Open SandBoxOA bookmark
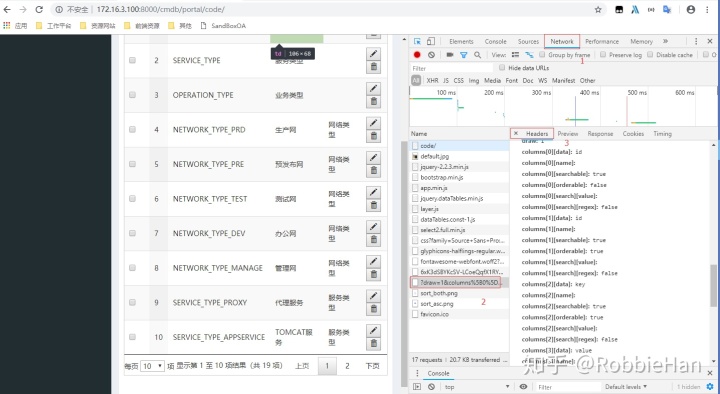720x394 pixels. pos(224,26)
